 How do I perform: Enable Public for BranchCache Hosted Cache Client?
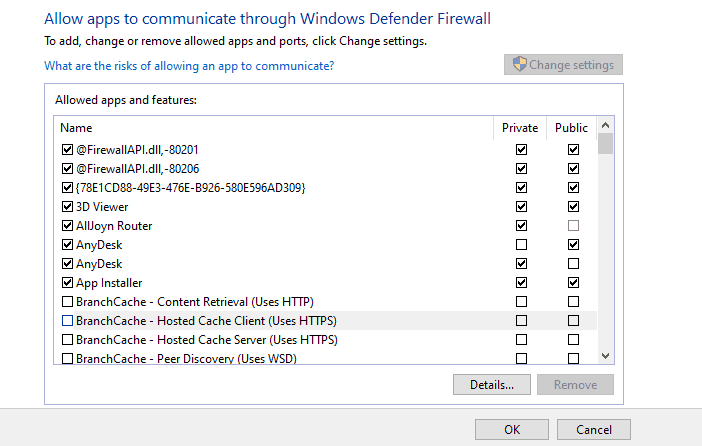click(573, 321)
